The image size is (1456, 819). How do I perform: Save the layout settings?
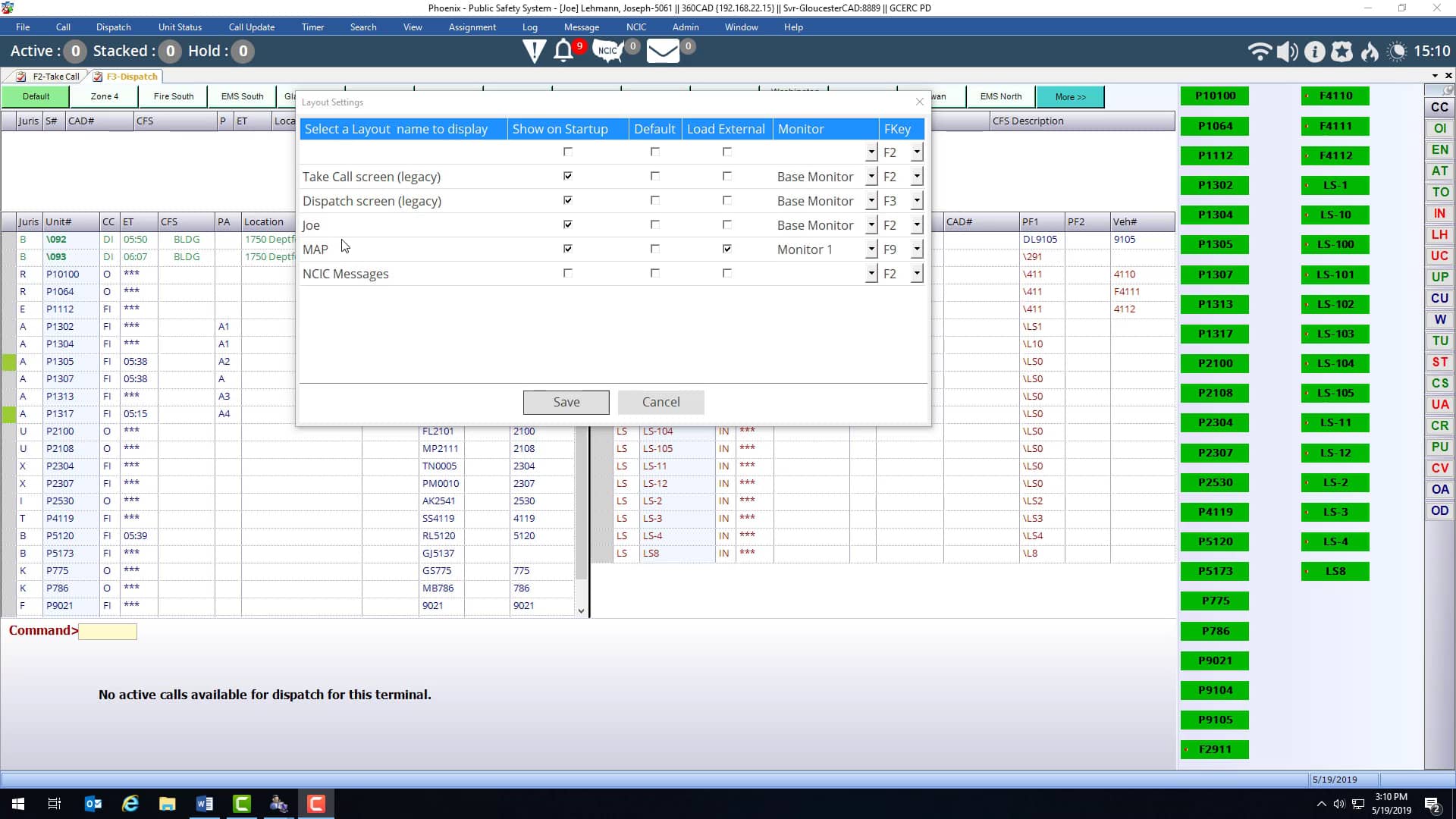(x=566, y=402)
